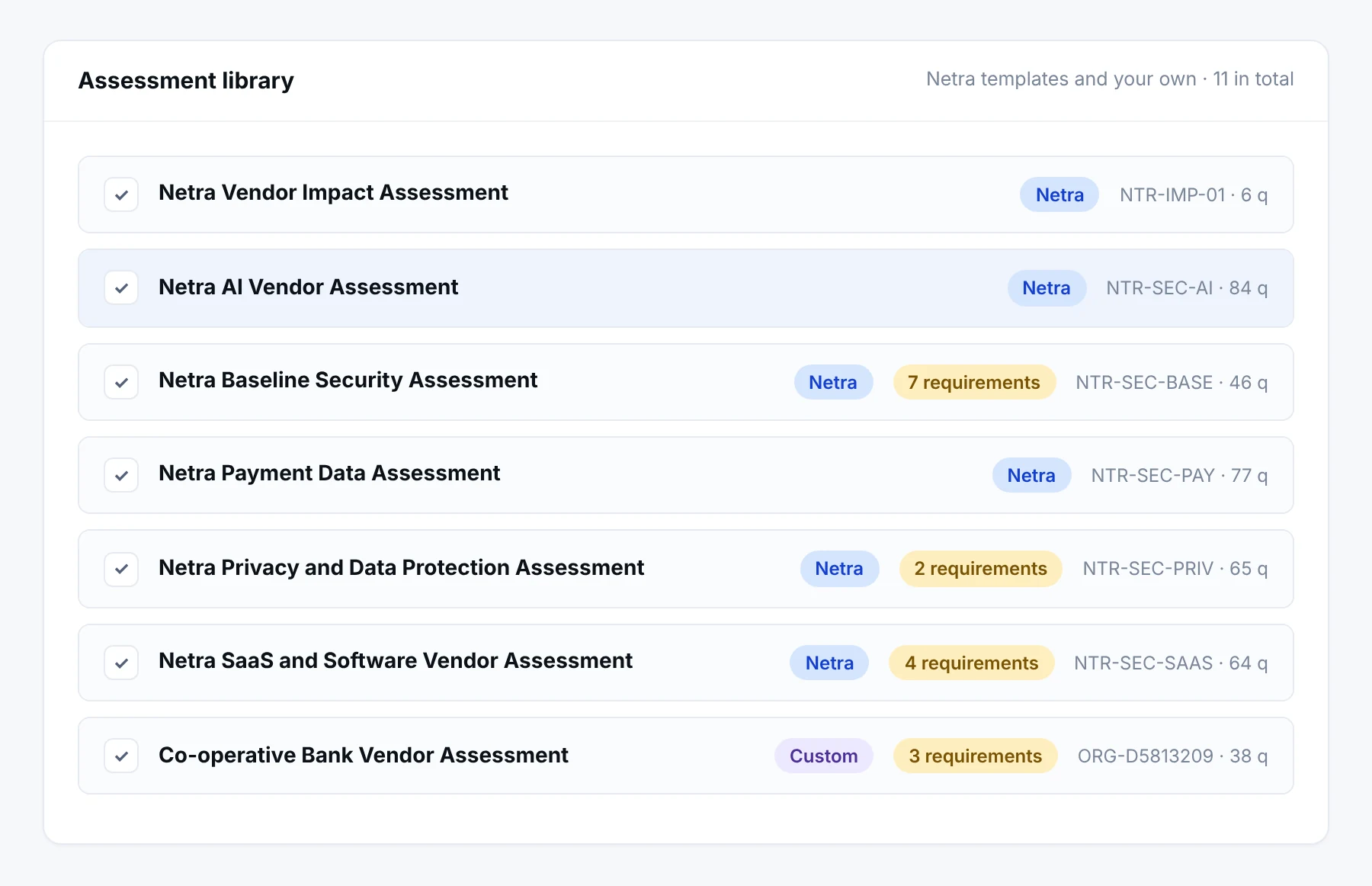Uncheck Co-operative Bank Vendor Assessment checkbox
The width and height of the screenshot is (1372, 886).
click(121, 756)
